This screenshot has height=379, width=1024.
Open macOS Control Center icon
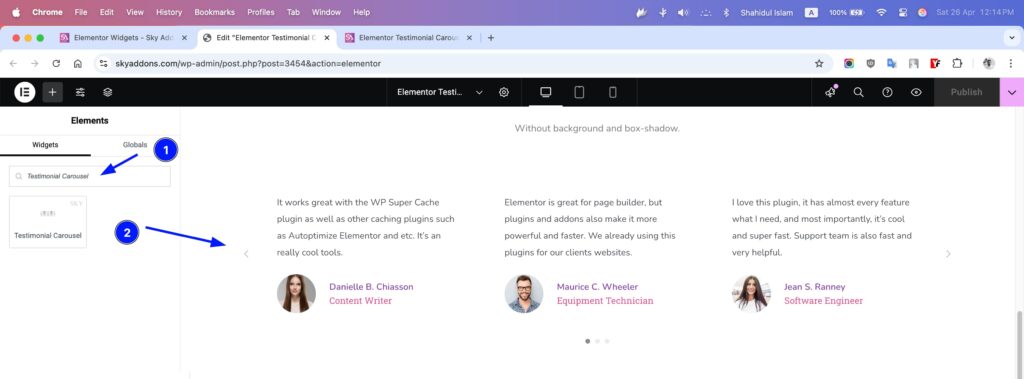(x=903, y=12)
